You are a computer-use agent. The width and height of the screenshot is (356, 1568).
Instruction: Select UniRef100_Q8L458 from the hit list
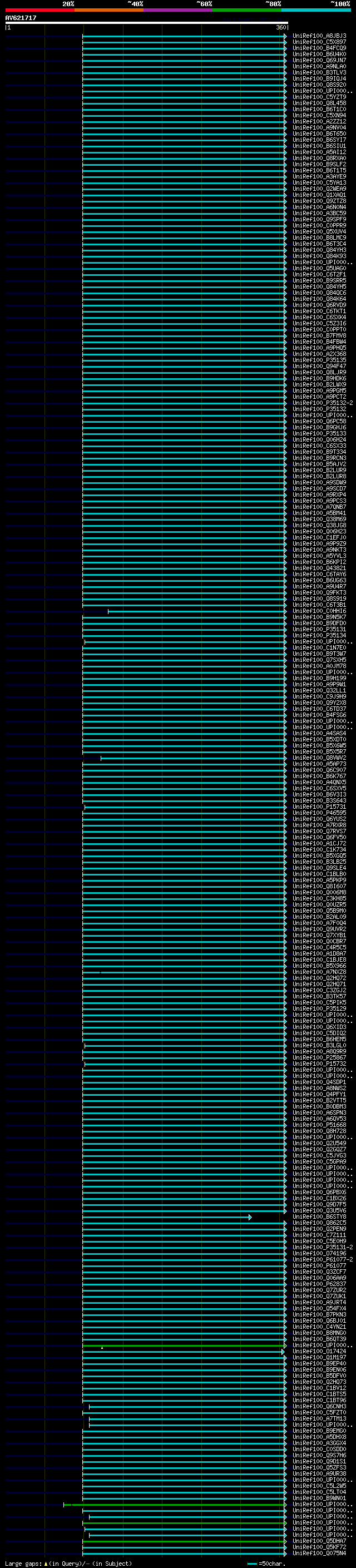(x=319, y=103)
